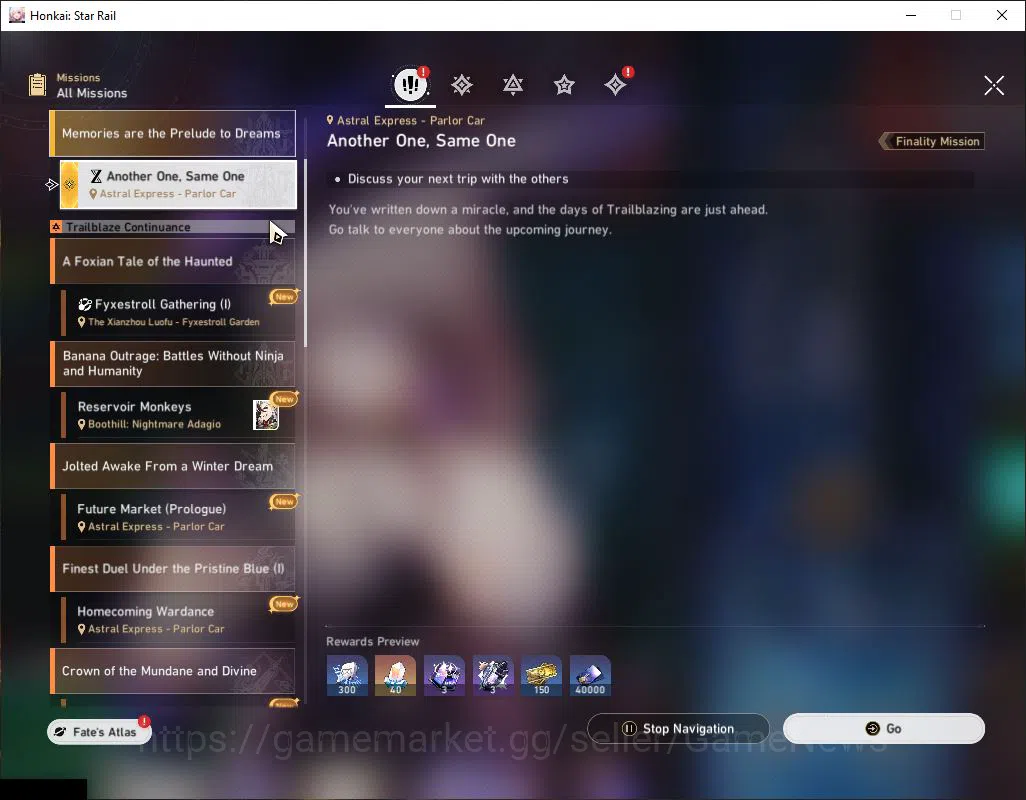Expand A Foxian Tale of the Haunted
Image resolution: width=1026 pixels, height=800 pixels.
173,261
